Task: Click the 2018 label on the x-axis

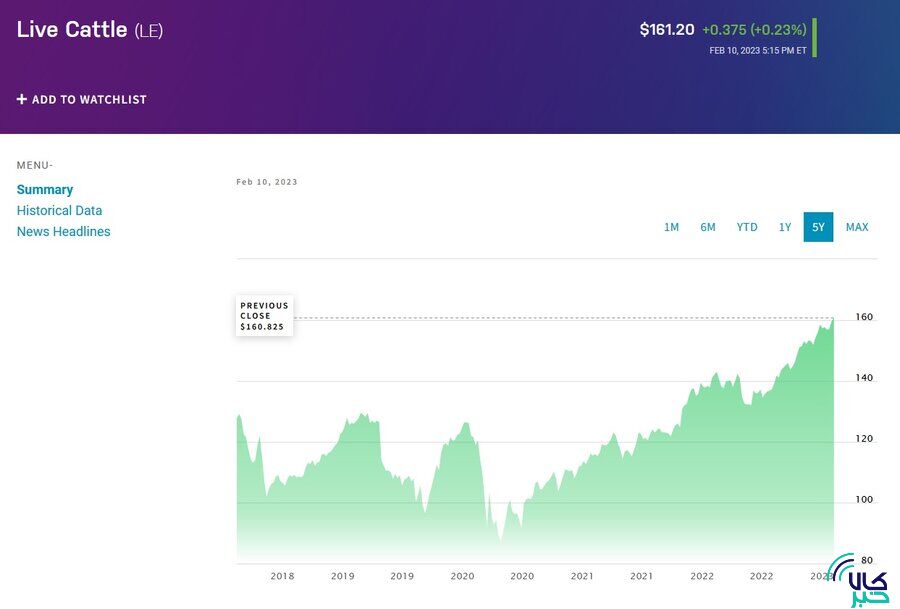Action: pyautogui.click(x=282, y=576)
